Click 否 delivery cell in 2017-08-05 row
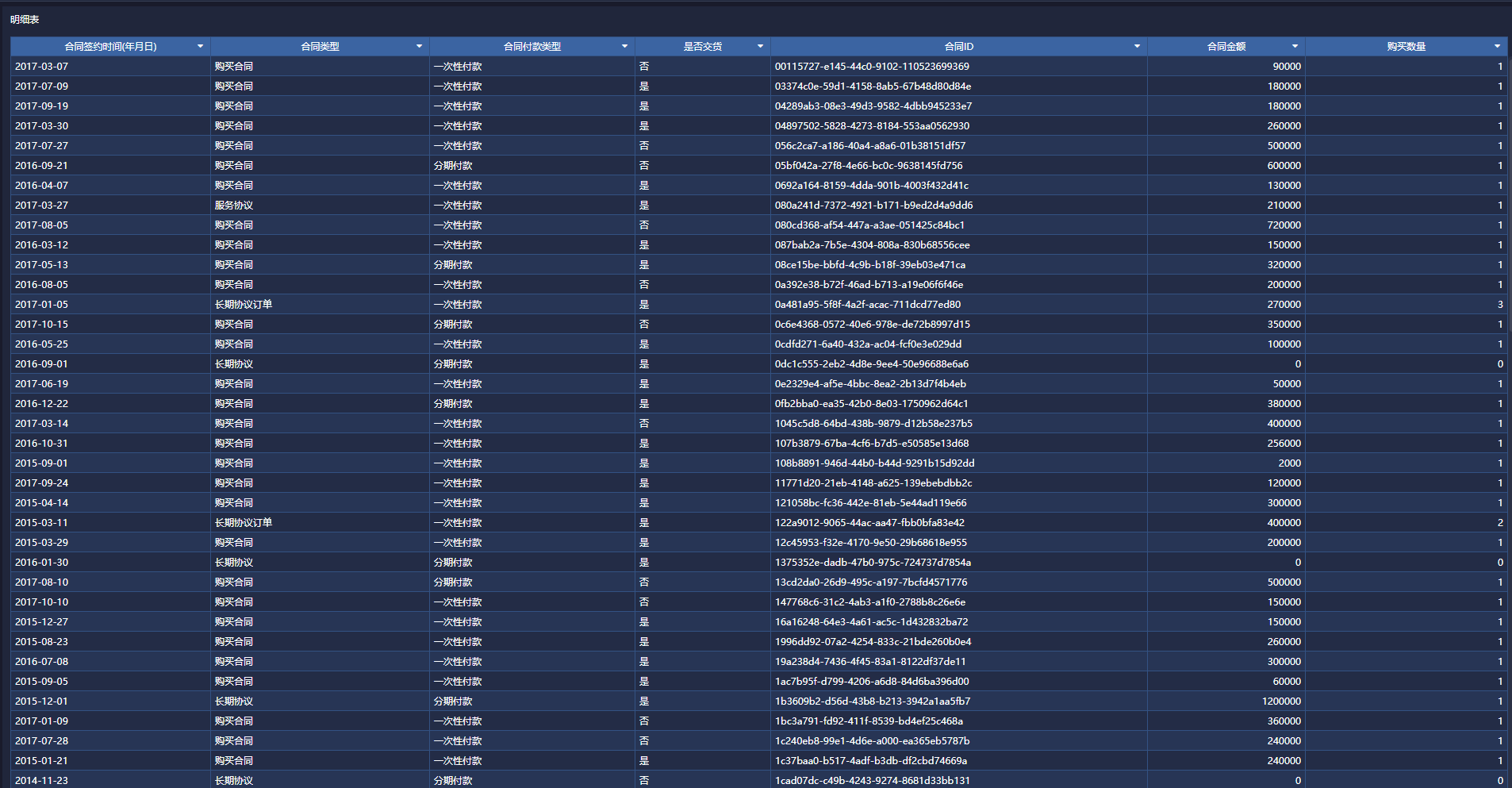 coord(703,225)
